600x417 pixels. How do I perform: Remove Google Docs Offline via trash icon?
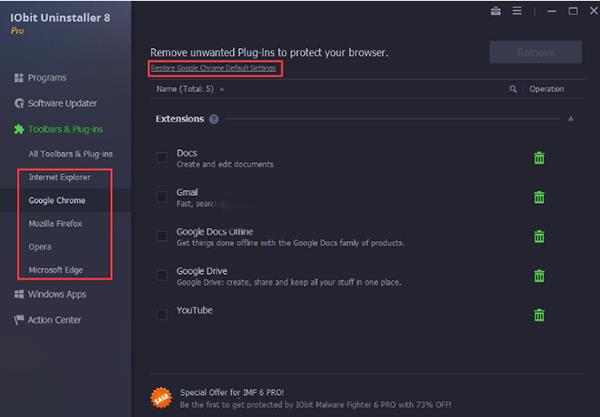click(539, 236)
